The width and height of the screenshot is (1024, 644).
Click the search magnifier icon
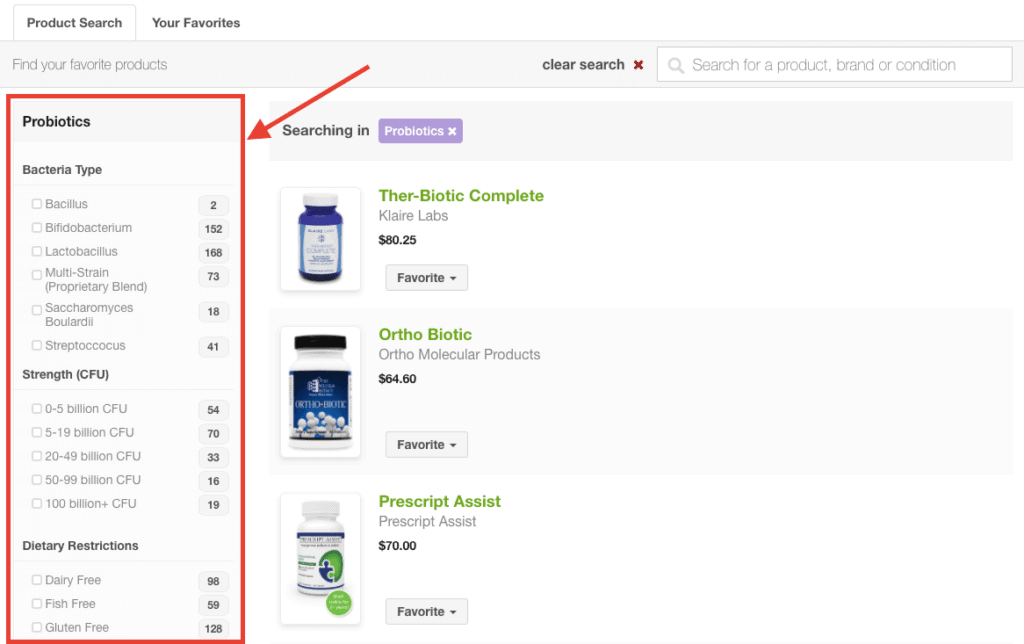coord(676,65)
